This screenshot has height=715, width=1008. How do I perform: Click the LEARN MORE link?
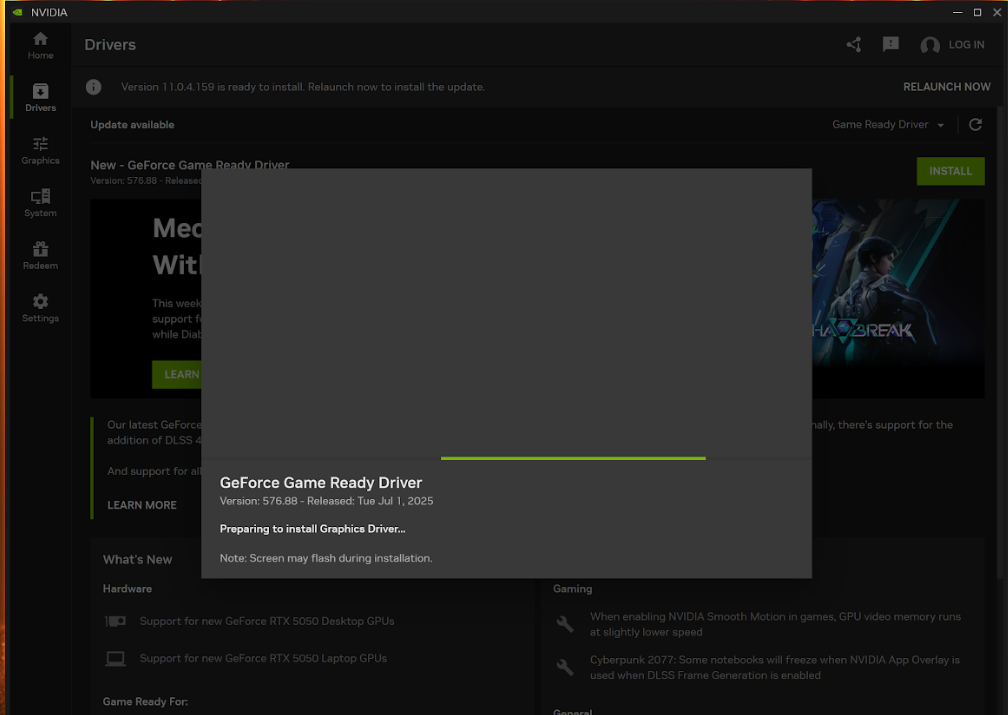click(141, 505)
